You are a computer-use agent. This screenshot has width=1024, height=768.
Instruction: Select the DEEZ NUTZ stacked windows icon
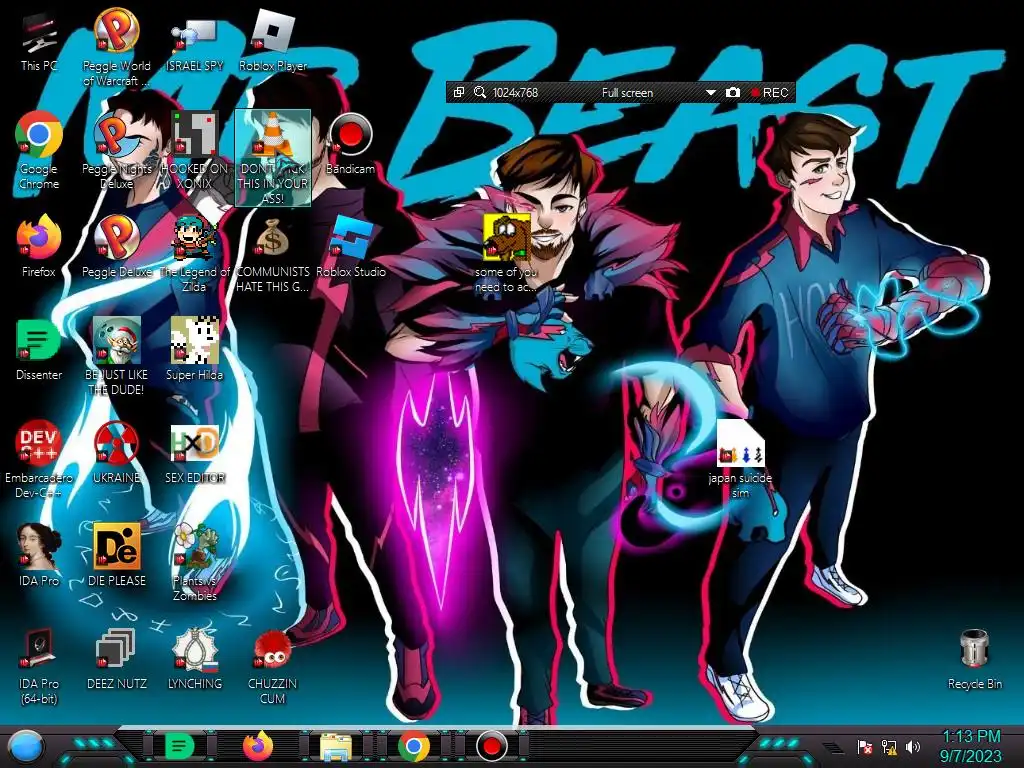116,660
